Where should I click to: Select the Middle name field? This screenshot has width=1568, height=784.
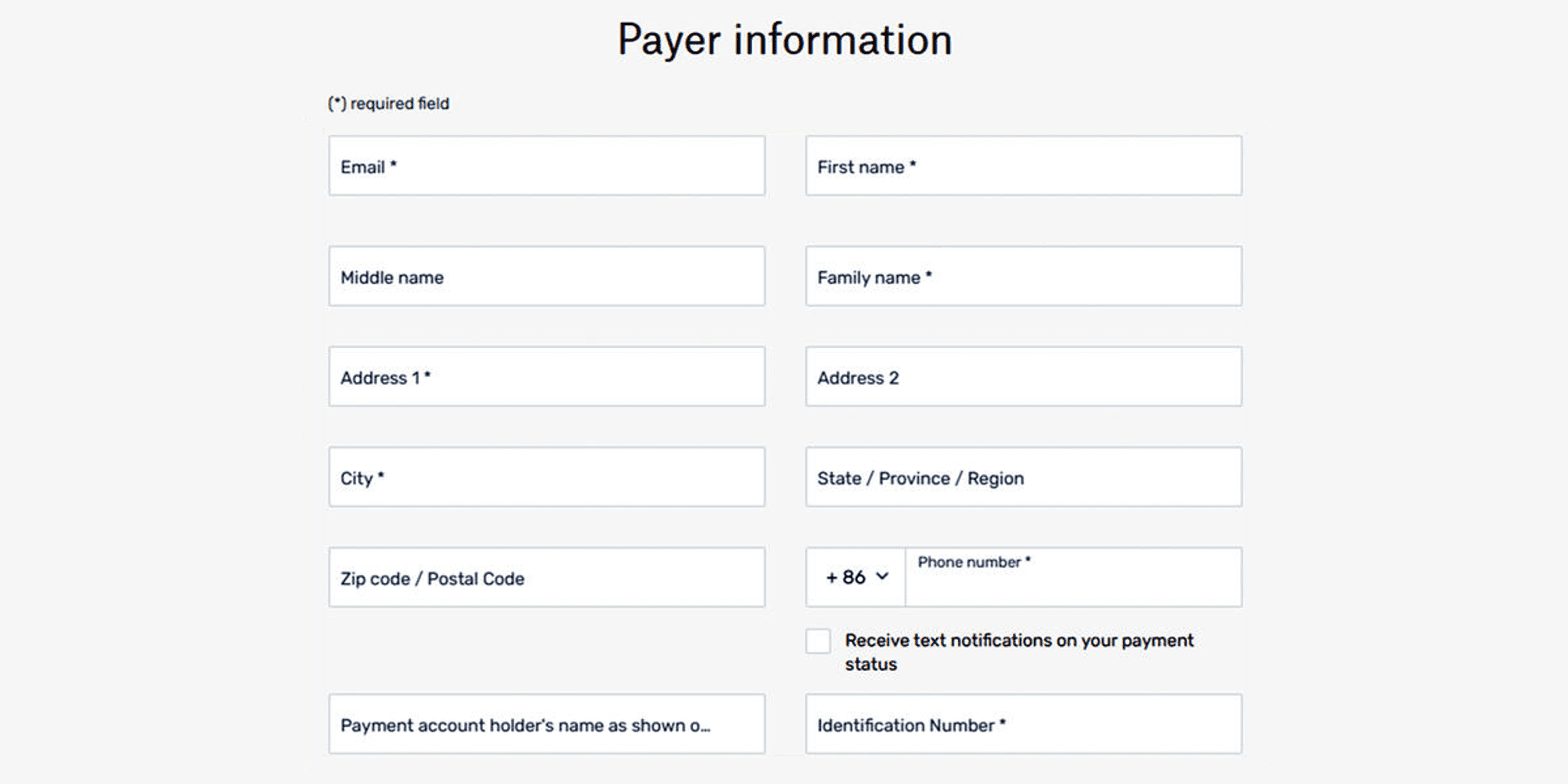click(x=546, y=276)
